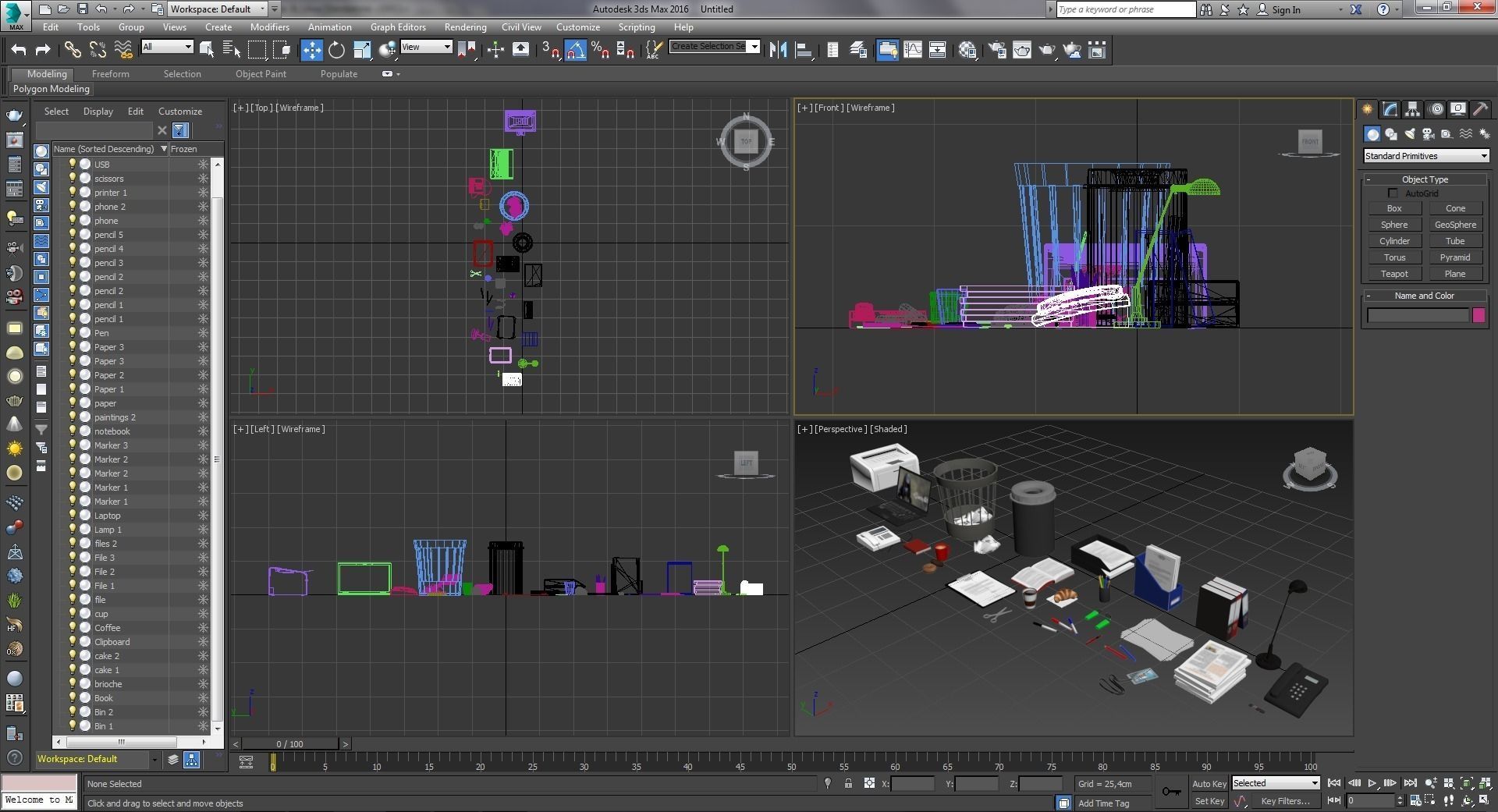
Task: Open the Rendering menu
Action: pos(465,27)
